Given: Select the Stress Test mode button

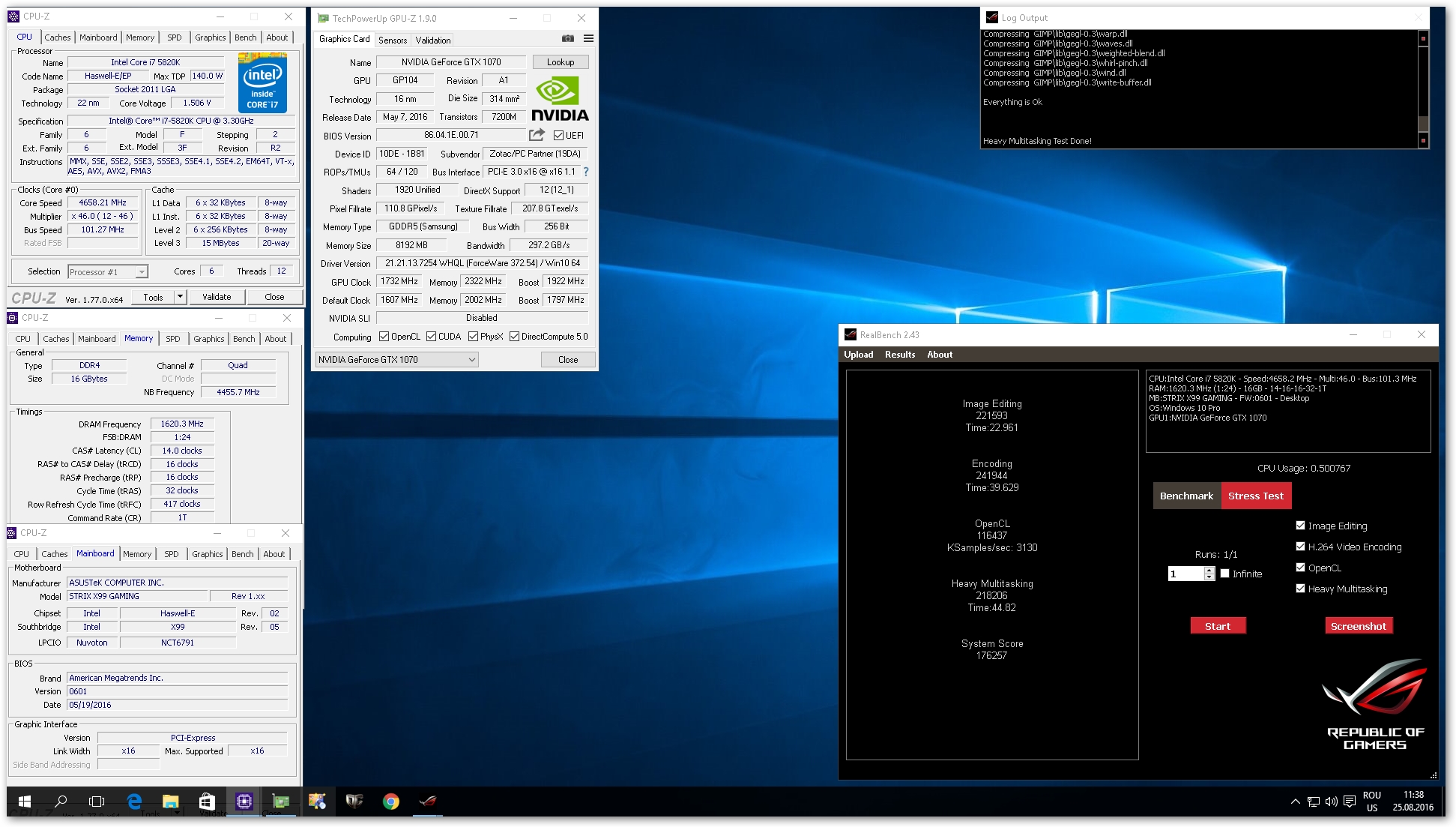Looking at the screenshot, I should [1256, 496].
